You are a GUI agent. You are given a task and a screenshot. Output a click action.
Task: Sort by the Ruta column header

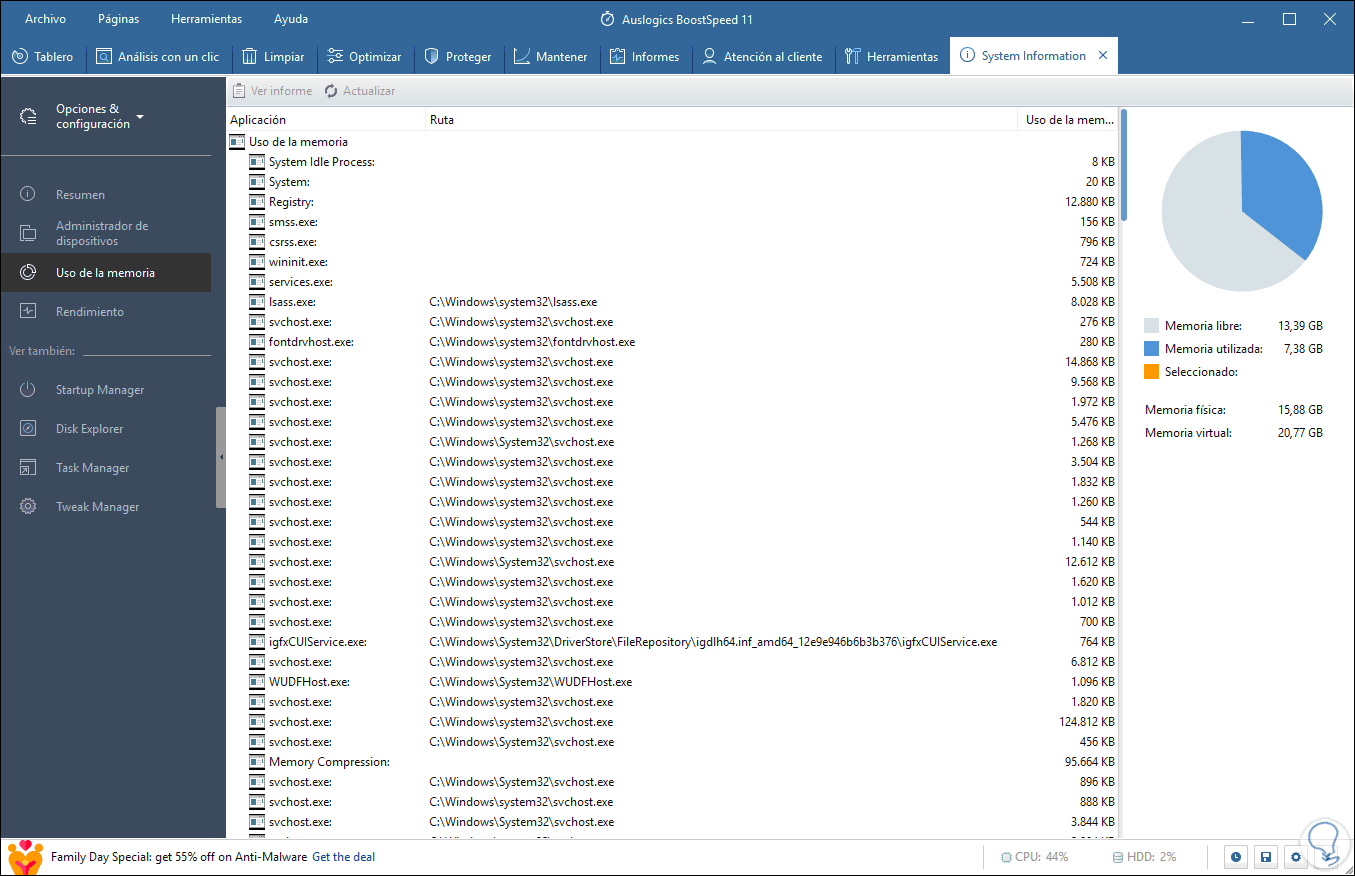pyautogui.click(x=721, y=120)
